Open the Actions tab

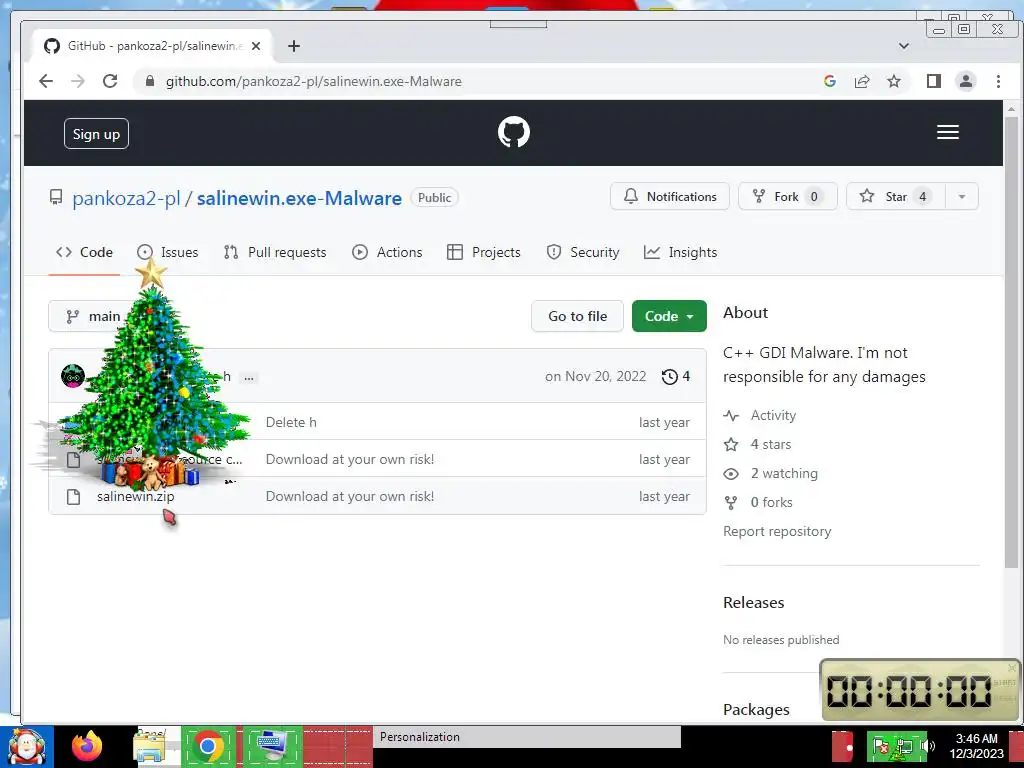pyautogui.click(x=387, y=252)
